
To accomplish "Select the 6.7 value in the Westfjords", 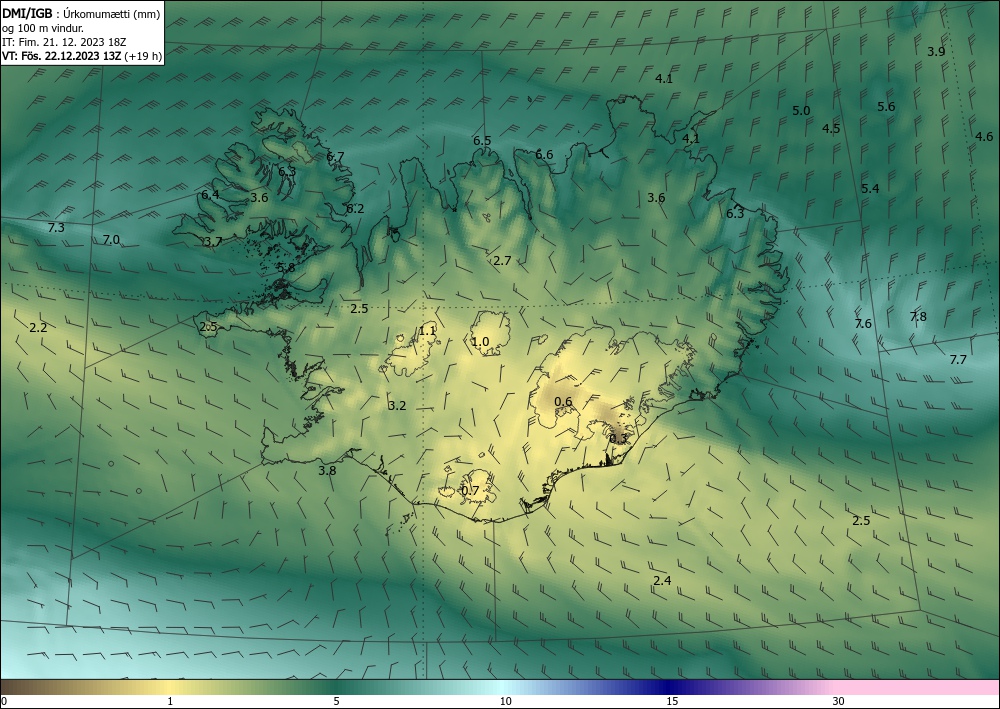I will coord(335,156).
